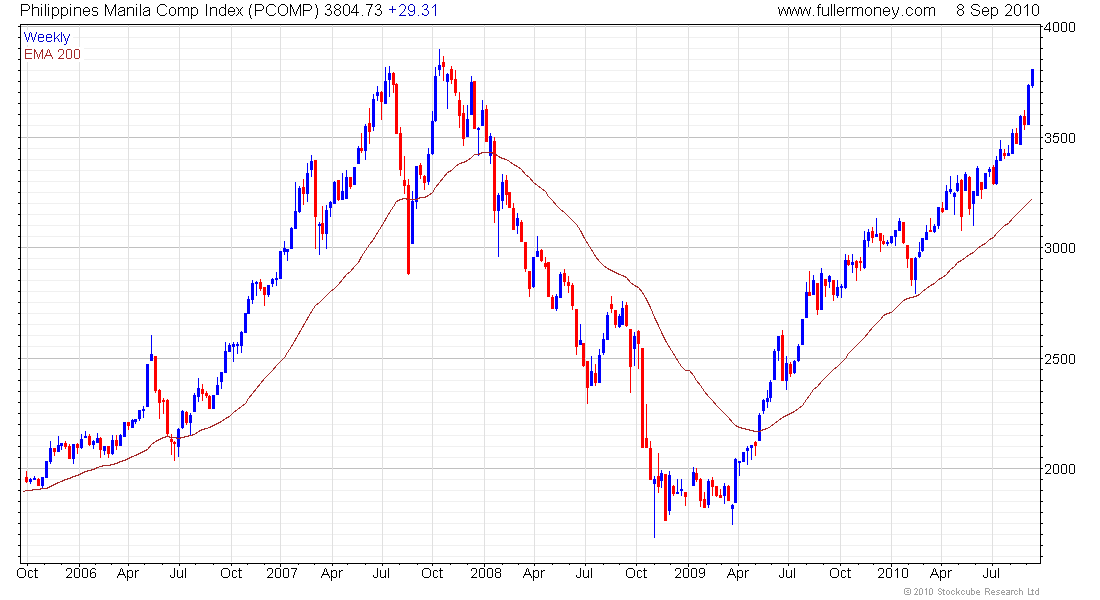1100x600 pixels.
Task: Click the 2006 year label on time axis
Action: [x=81, y=573]
